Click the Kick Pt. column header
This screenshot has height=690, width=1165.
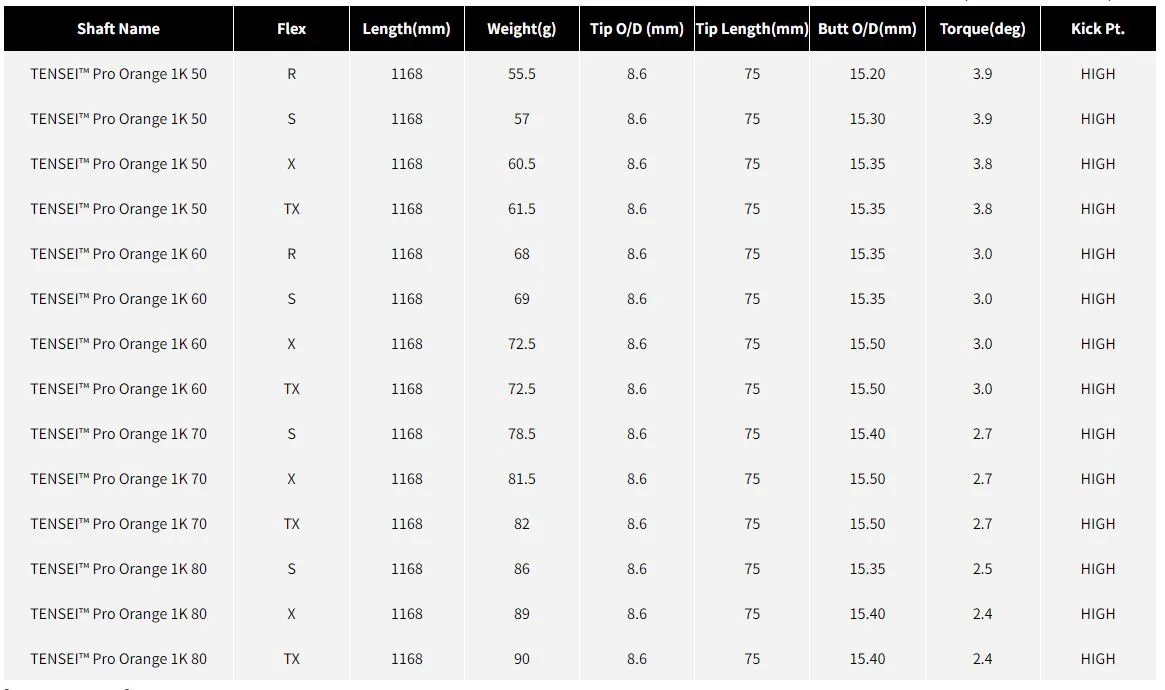pyautogui.click(x=1097, y=29)
